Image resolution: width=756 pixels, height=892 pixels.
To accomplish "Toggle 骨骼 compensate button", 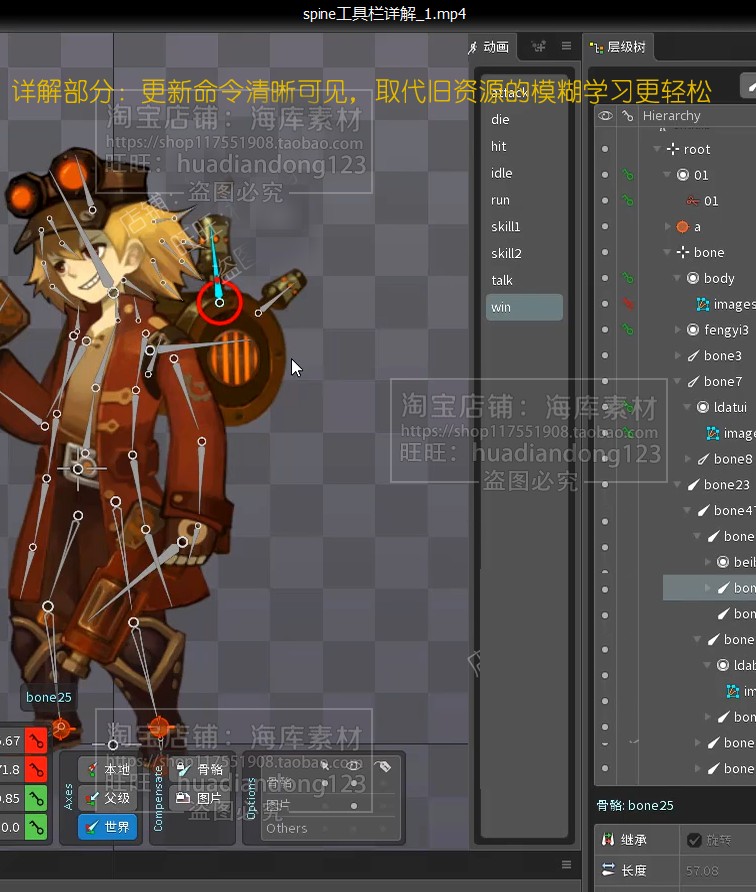I will [199, 770].
